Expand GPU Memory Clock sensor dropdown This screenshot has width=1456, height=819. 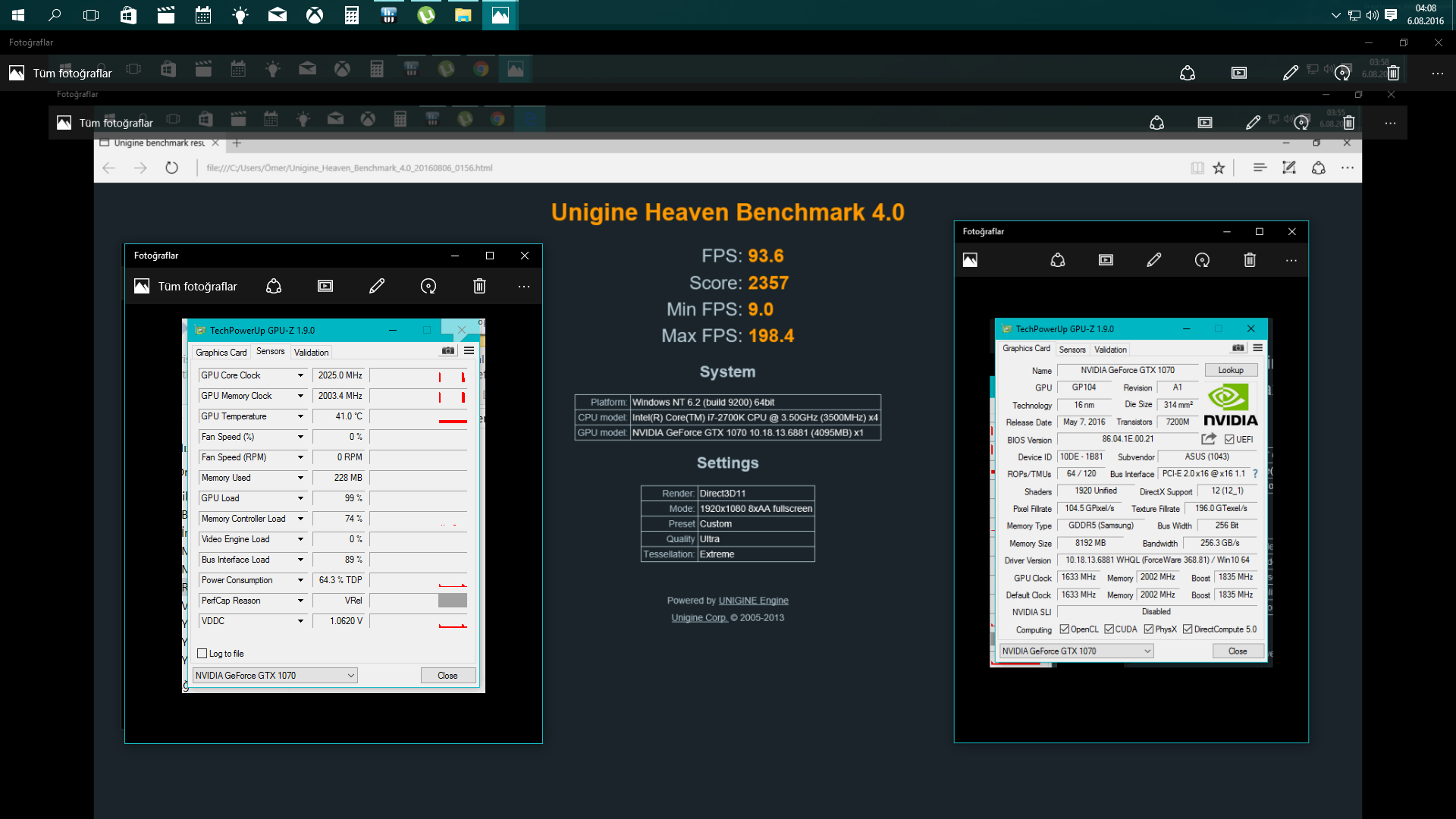pyautogui.click(x=300, y=396)
